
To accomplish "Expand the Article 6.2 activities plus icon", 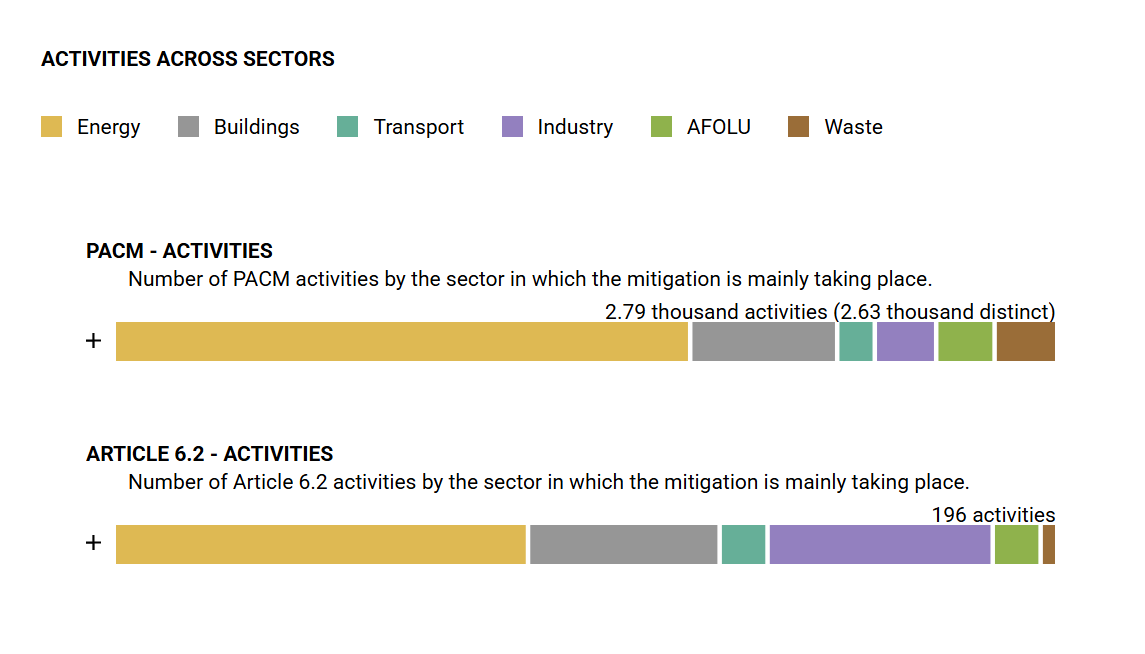I will [x=93, y=543].
